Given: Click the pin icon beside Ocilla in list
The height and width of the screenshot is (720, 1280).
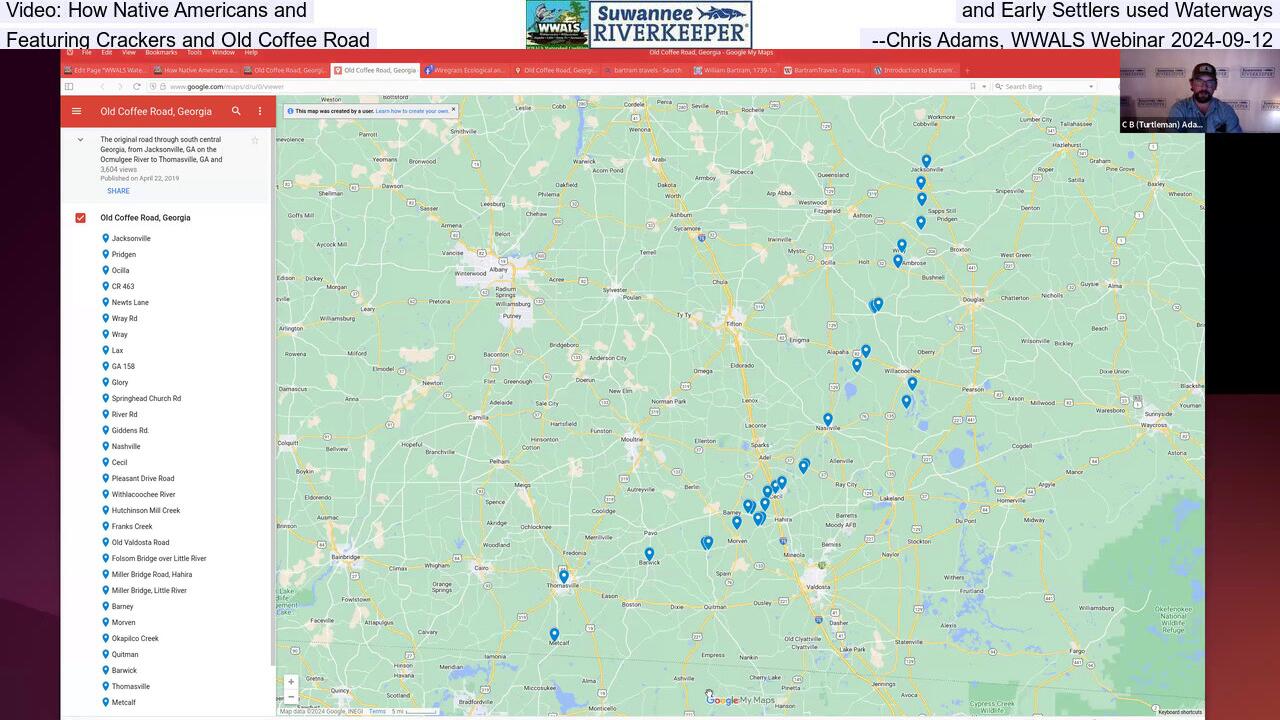Looking at the screenshot, I should pyautogui.click(x=105, y=270).
